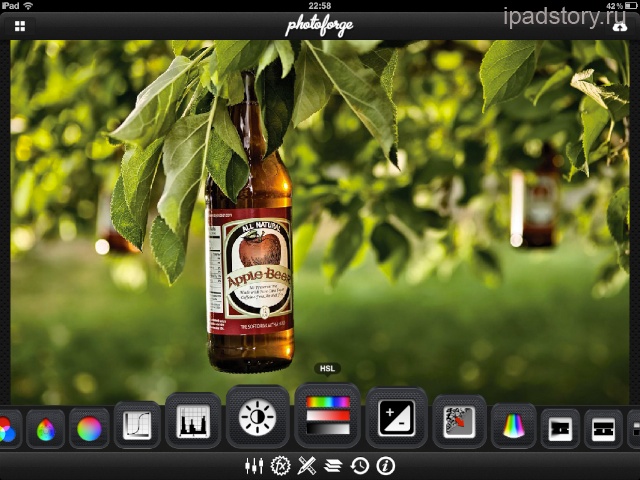
Task: Open the rainbow prism cone tool
Action: click(514, 426)
